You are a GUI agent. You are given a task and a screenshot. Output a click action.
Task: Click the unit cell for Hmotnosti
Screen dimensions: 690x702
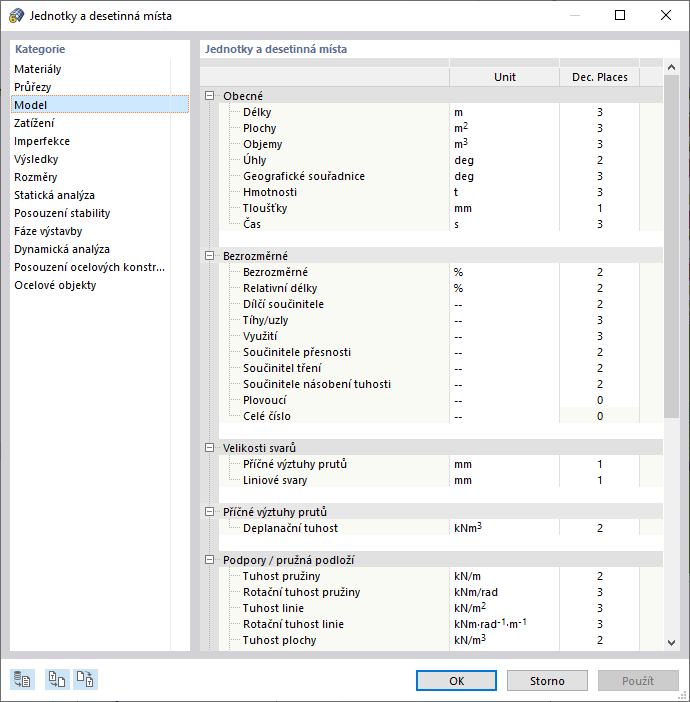click(505, 192)
